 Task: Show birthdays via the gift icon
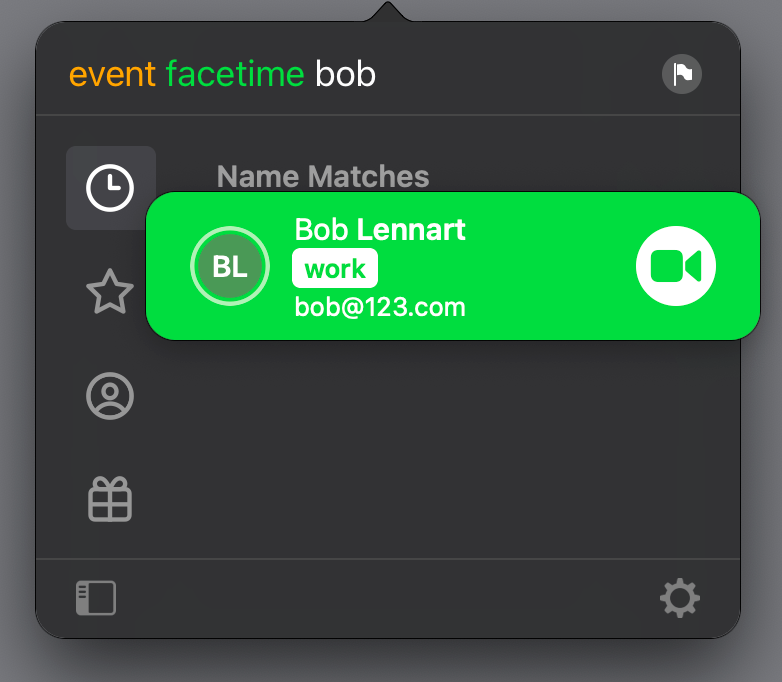coord(110,499)
